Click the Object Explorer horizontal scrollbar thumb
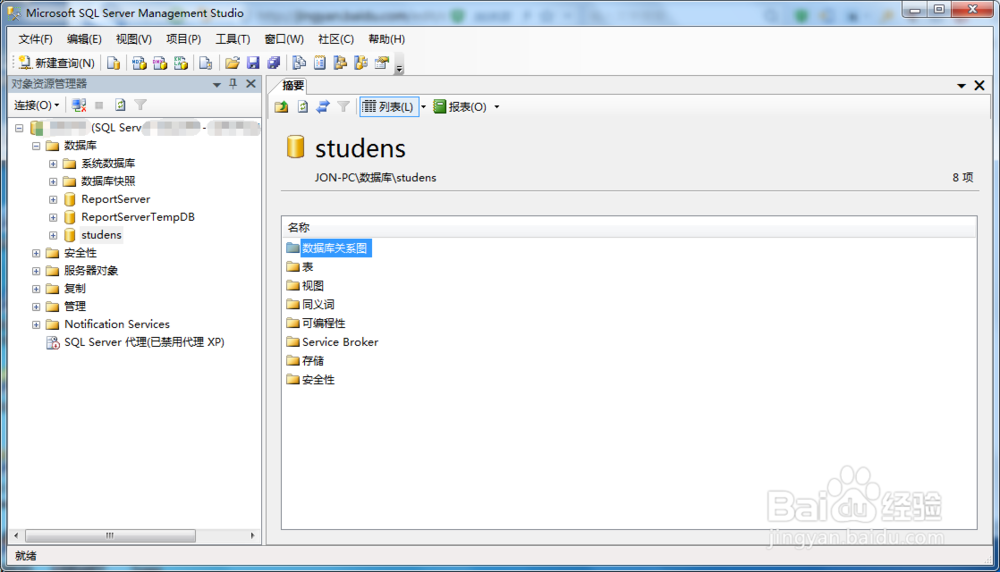 tap(110, 536)
